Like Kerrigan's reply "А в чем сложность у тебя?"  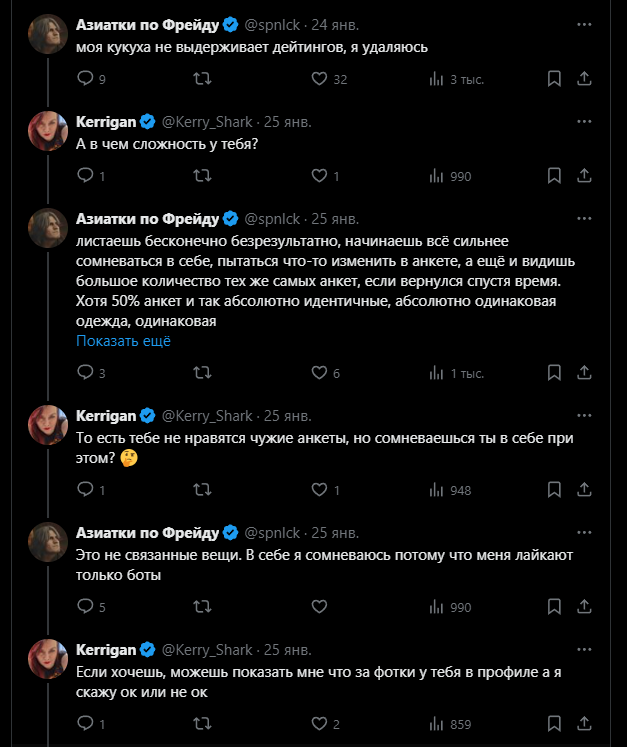[x=320, y=176]
